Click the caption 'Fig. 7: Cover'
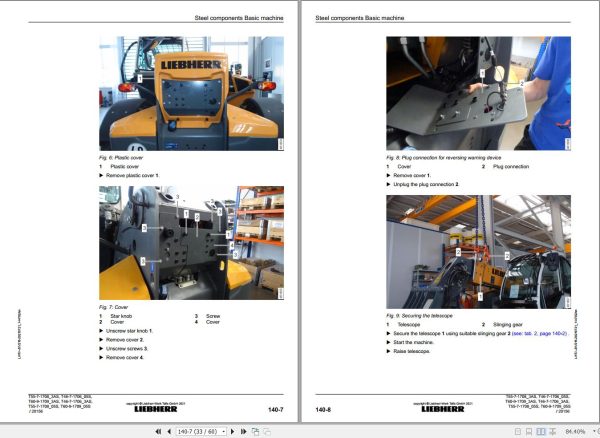This screenshot has height=438, width=600. pos(113,307)
